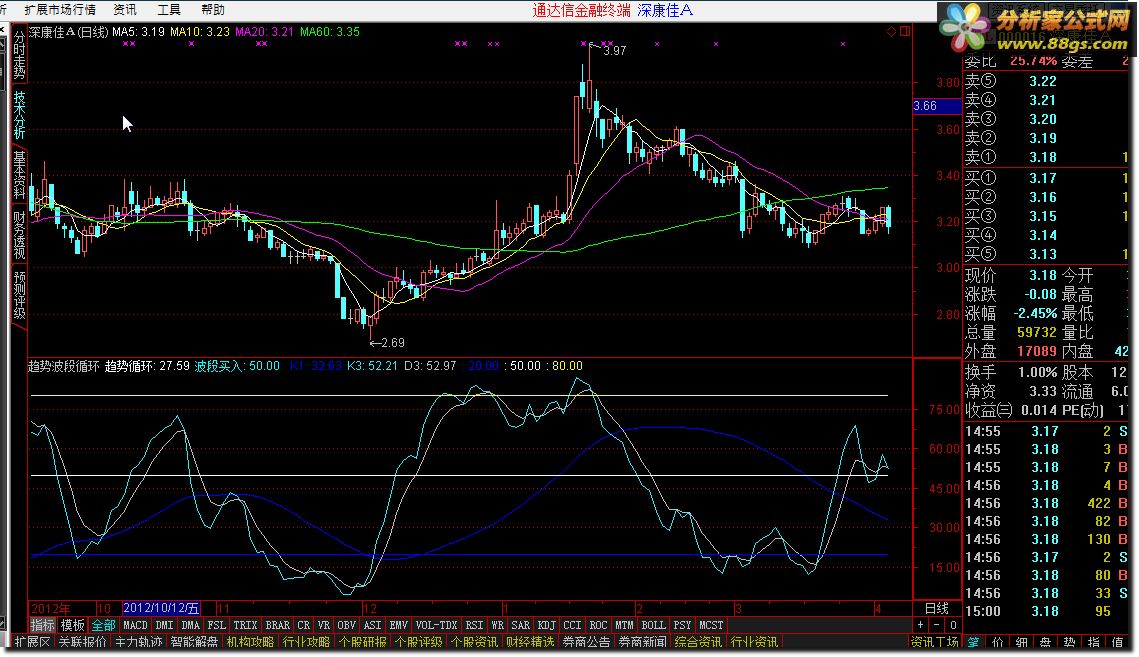The width and height of the screenshot is (1139, 657).
Task: Switch to the 技术分析 side tab
Action: [19, 115]
